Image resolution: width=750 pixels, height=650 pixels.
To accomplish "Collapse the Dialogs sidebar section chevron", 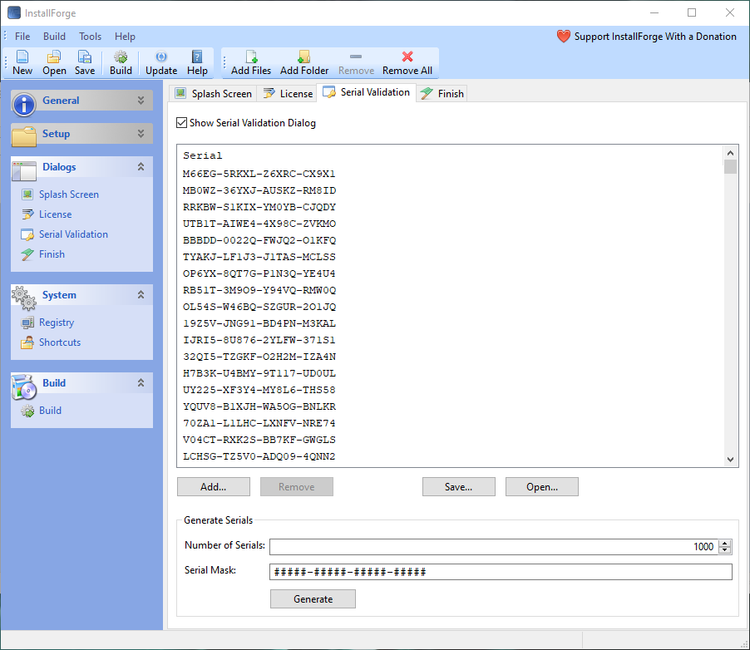I will coord(141,166).
